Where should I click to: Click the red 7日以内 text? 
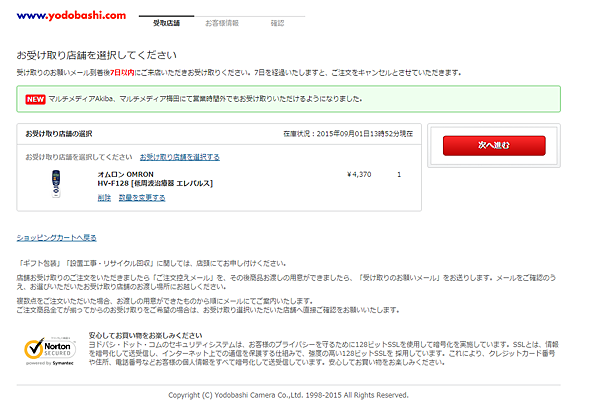coord(122,72)
